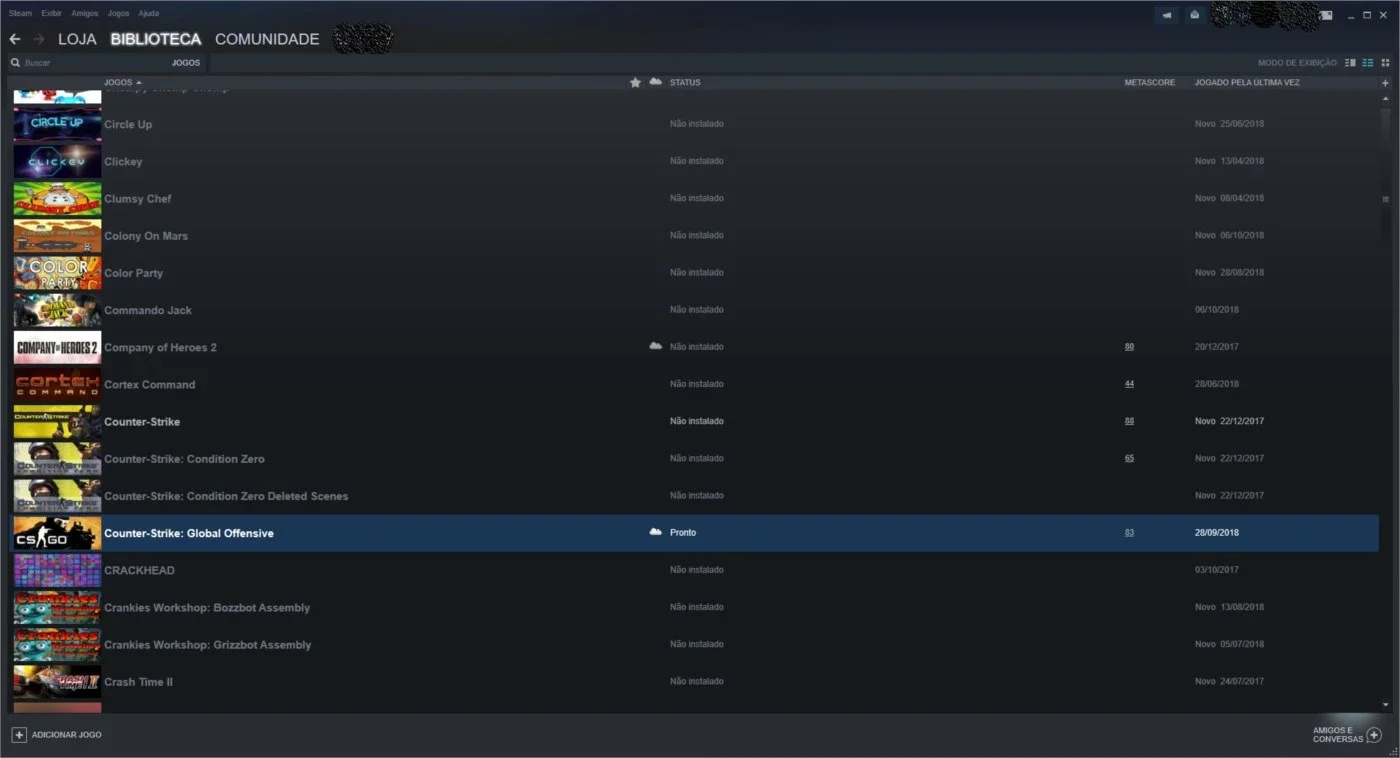This screenshot has height=758, width=1400.
Task: Click cloud icon for Company of Heroes 2
Action: [x=655, y=346]
